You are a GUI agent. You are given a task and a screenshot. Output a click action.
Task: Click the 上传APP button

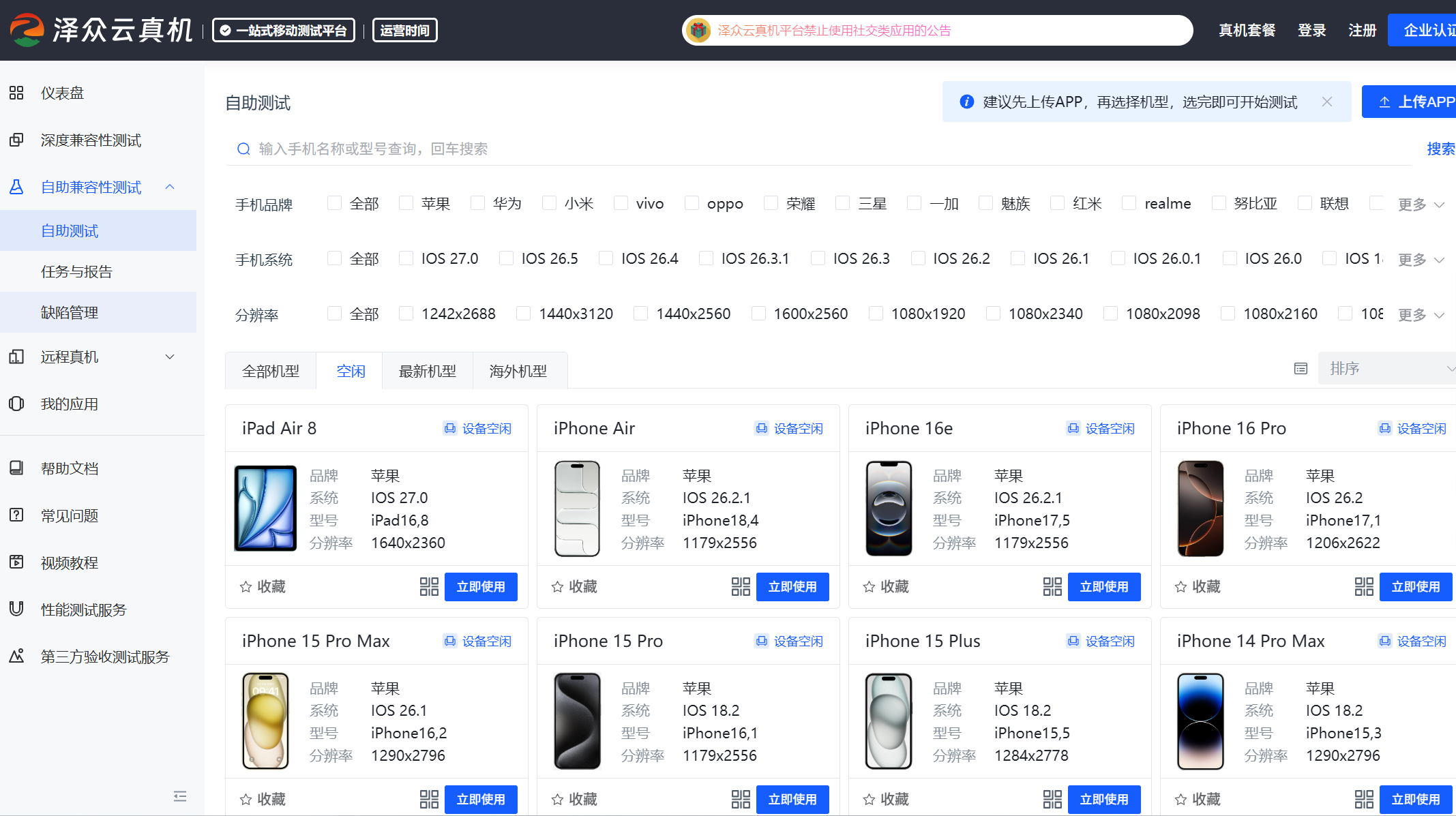(1409, 102)
